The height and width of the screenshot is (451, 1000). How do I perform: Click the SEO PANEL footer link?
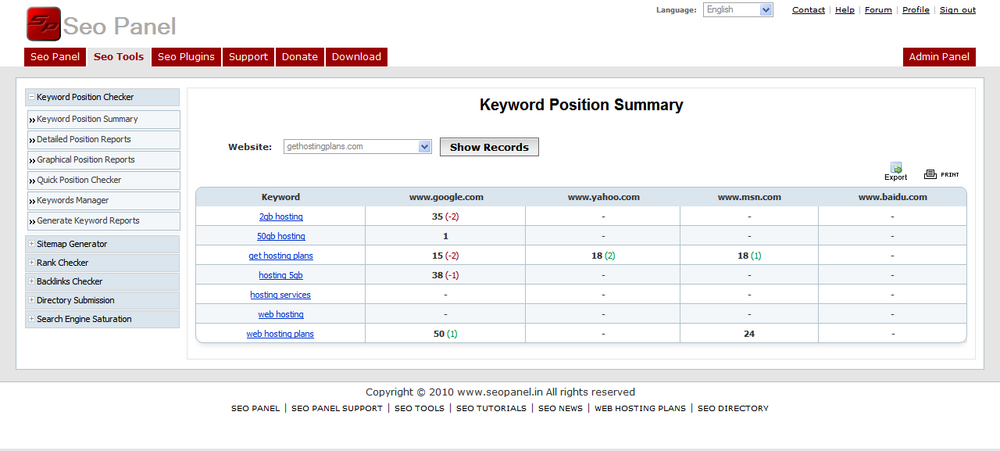255,408
